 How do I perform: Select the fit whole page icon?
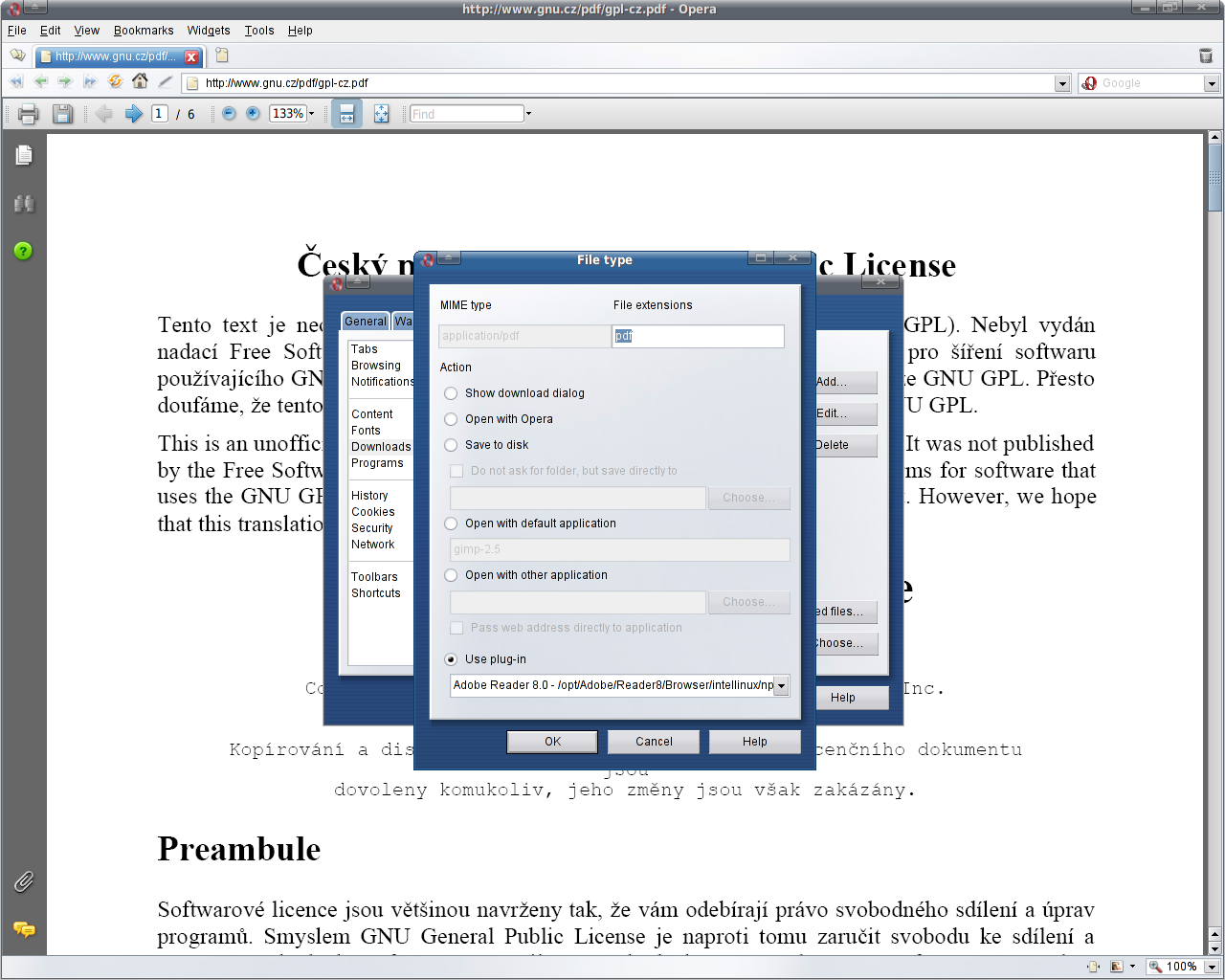pos(381,114)
